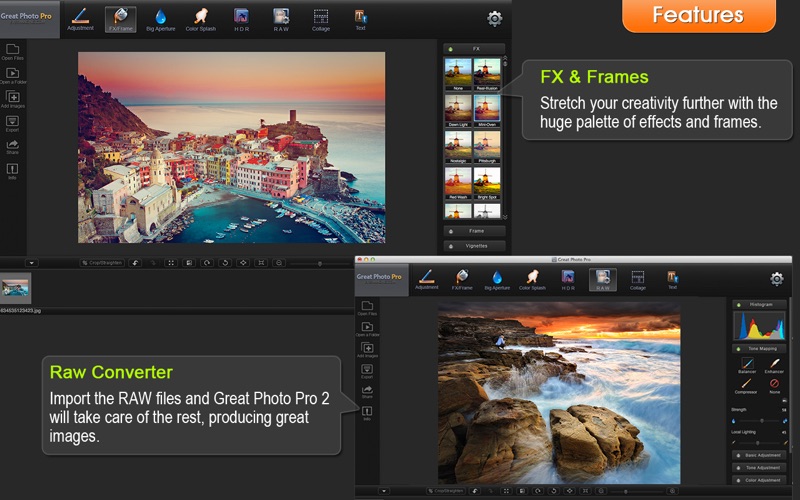The image size is (800, 500).
Task: Click the Text icon in the RAW window toolbar
Action: click(x=672, y=279)
